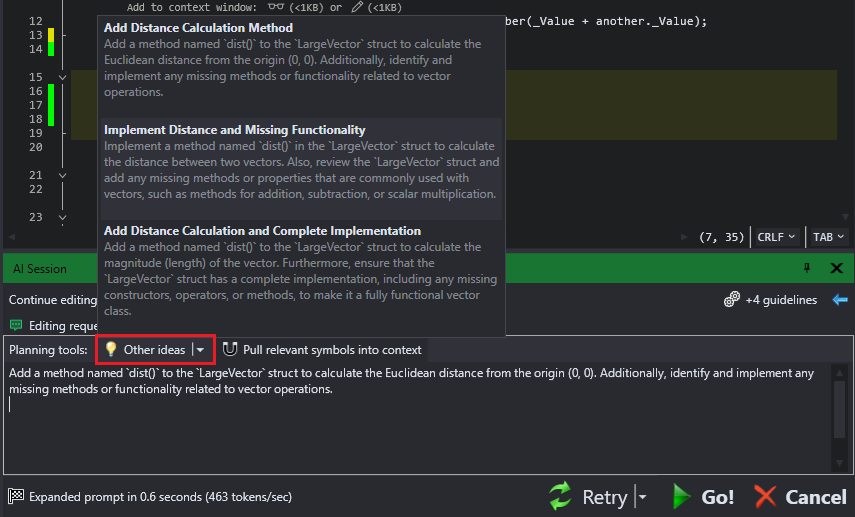Click the Editing request chat icon
The image size is (855, 517).
tap(16, 326)
